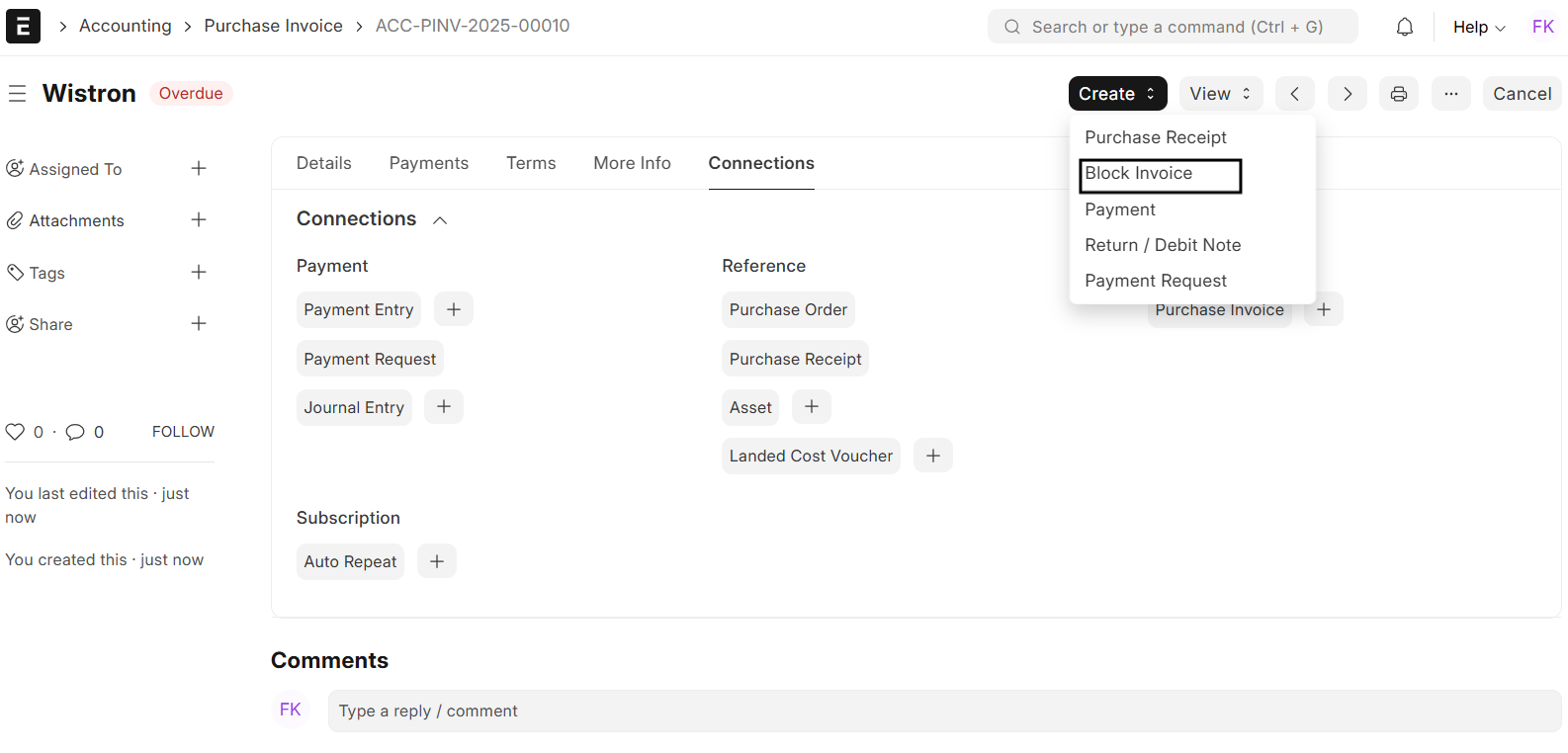Add a new Payment Entry plus button
Screen dimensions: 1568x753
(x=454, y=309)
